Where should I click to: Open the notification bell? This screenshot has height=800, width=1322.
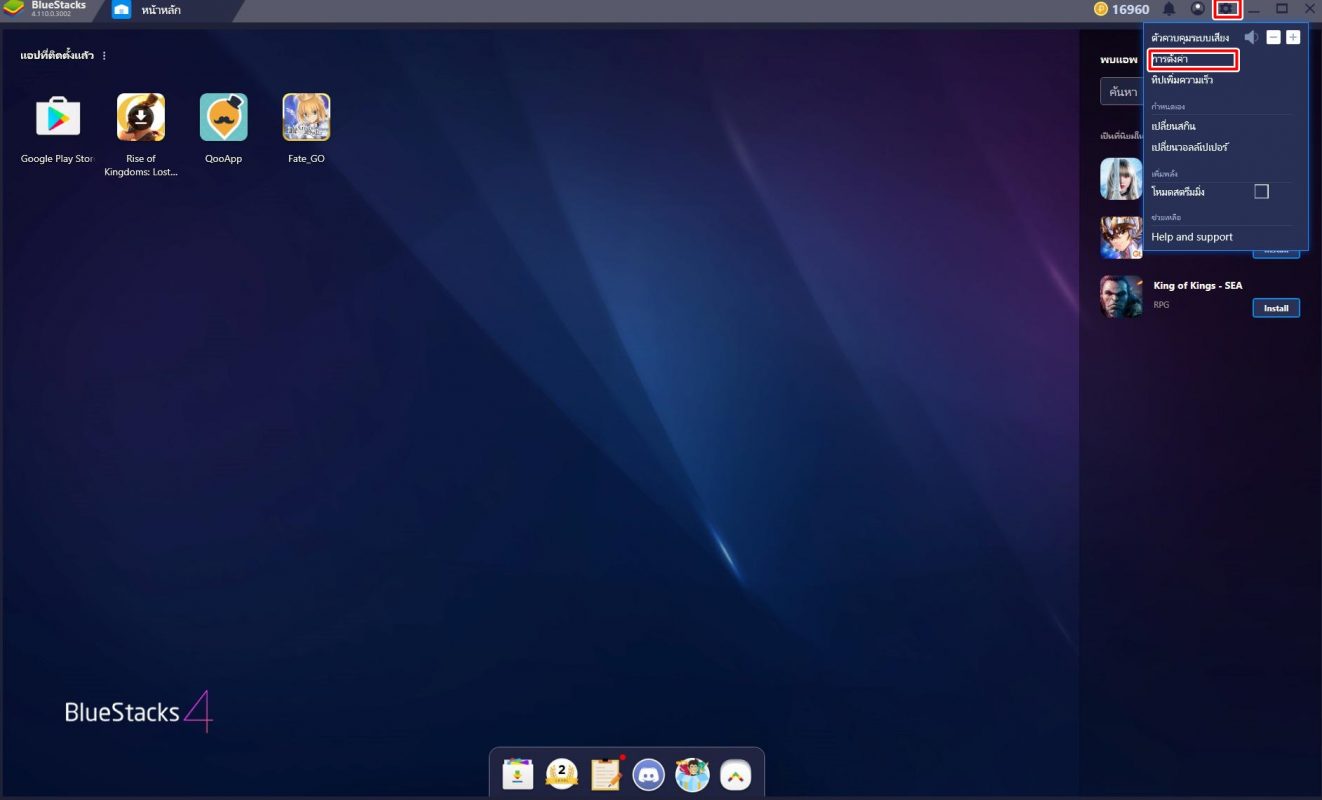[1169, 9]
